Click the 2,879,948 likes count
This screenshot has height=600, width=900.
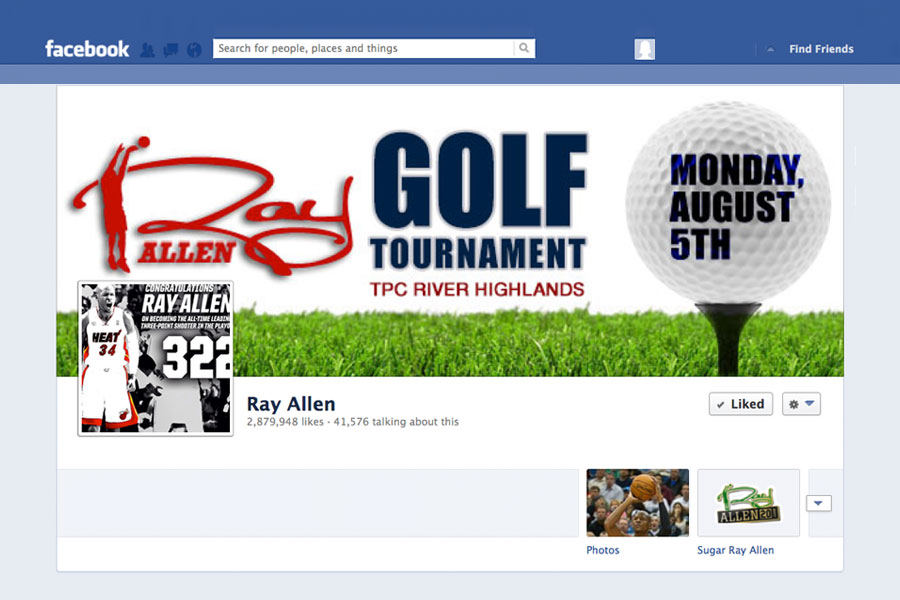pos(285,422)
